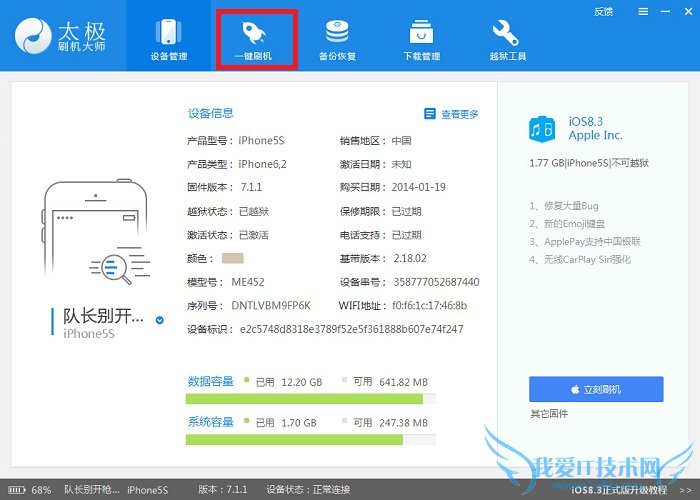700x500 pixels.
Task: Click the firmware version 7.1.1 value
Action: [251, 187]
